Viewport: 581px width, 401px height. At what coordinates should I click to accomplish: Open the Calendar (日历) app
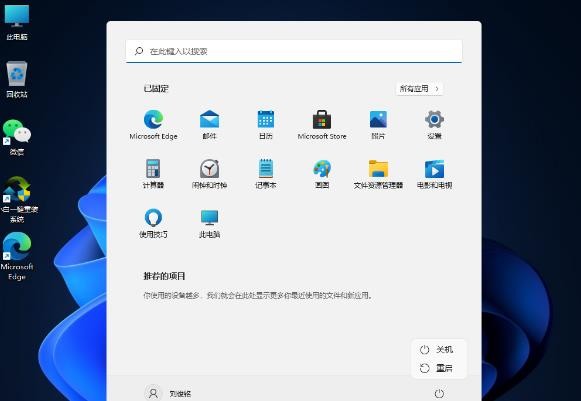pos(266,125)
